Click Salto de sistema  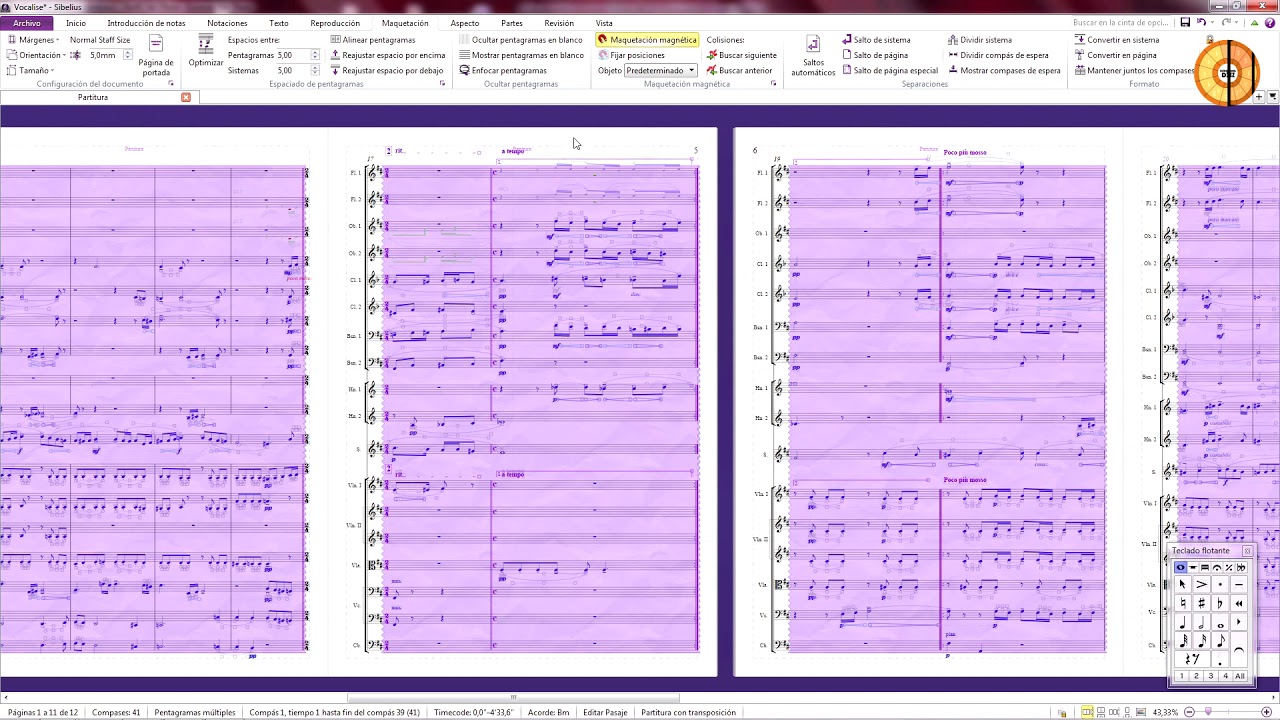click(876, 40)
